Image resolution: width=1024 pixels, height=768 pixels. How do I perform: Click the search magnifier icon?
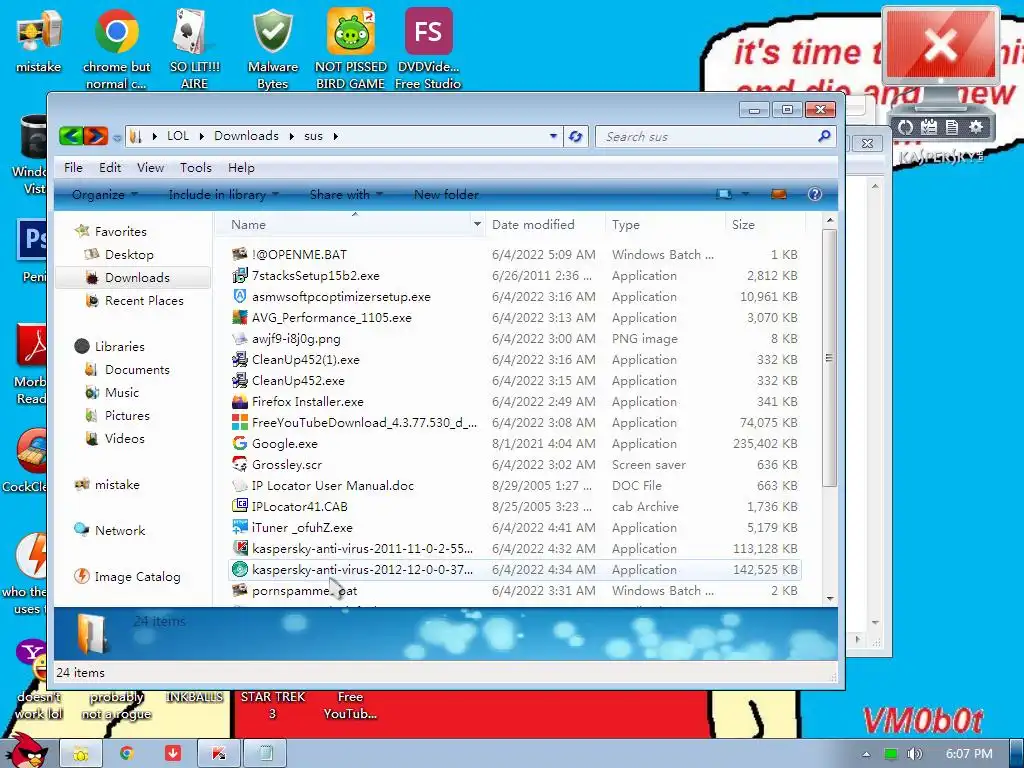coord(824,136)
